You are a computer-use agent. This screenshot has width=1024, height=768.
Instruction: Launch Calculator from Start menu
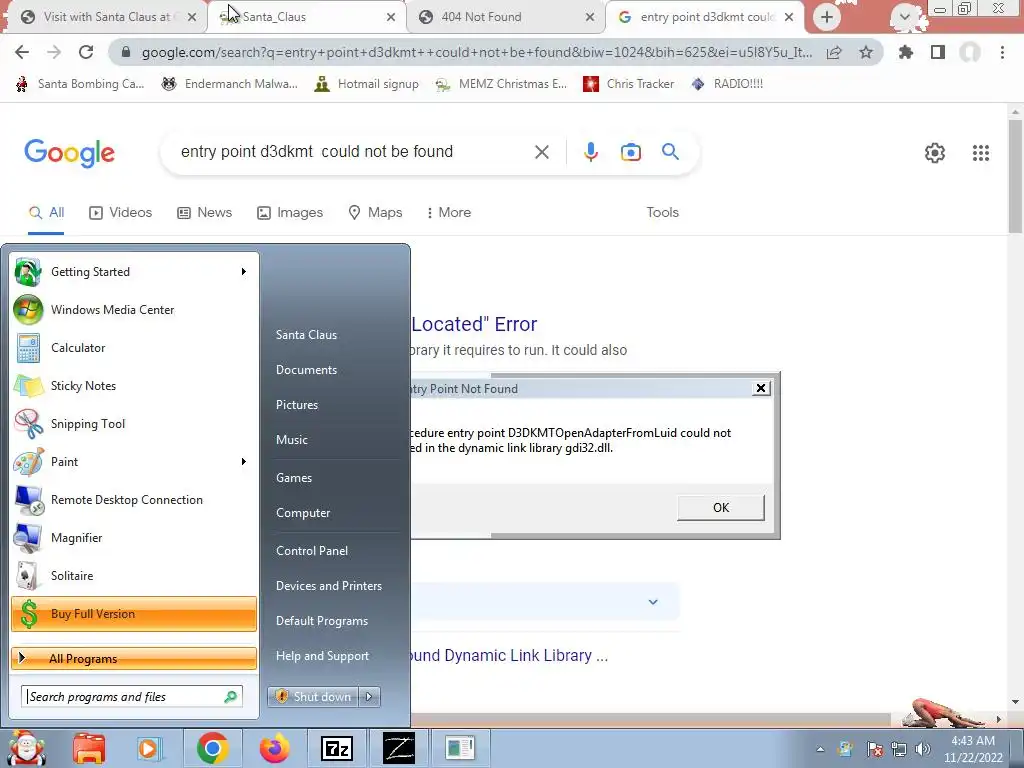(x=134, y=348)
